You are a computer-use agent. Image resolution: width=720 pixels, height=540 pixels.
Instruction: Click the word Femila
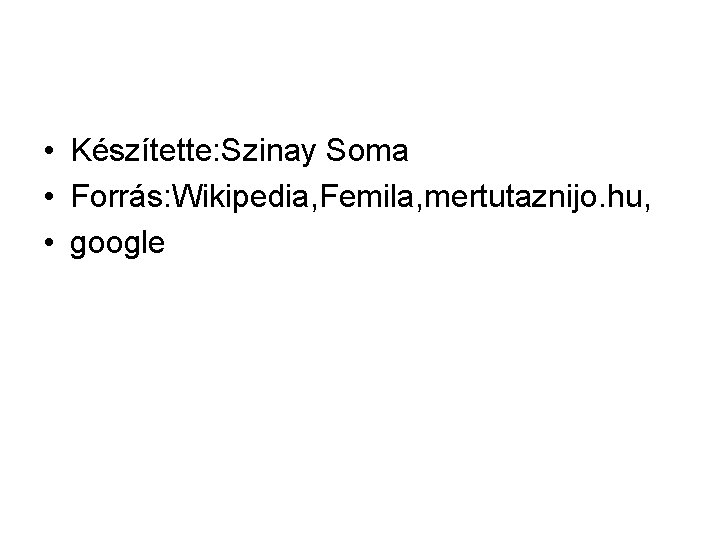(366, 196)
